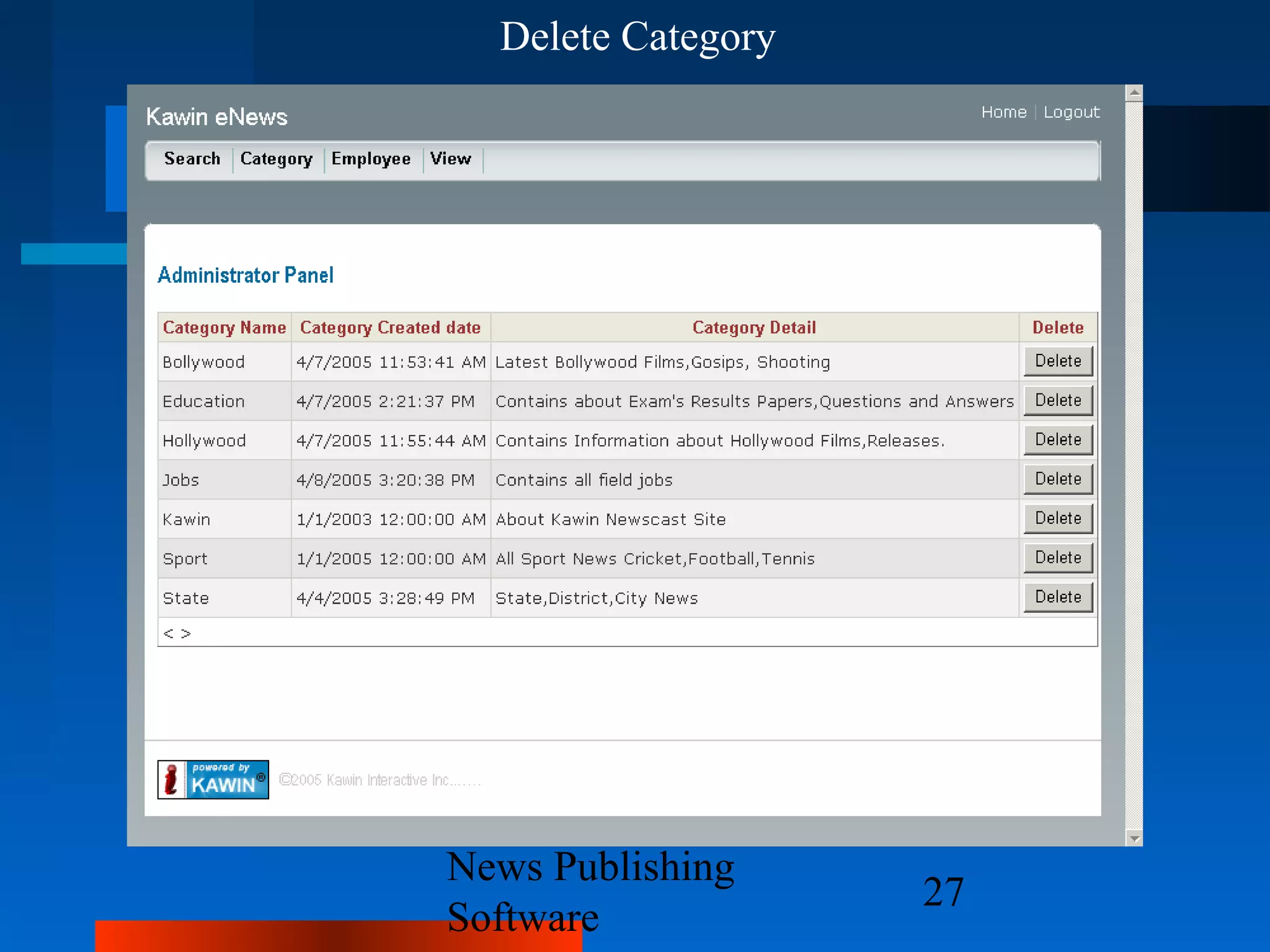The width and height of the screenshot is (1270, 952).
Task: Delete the Kawin category
Action: (1058, 518)
